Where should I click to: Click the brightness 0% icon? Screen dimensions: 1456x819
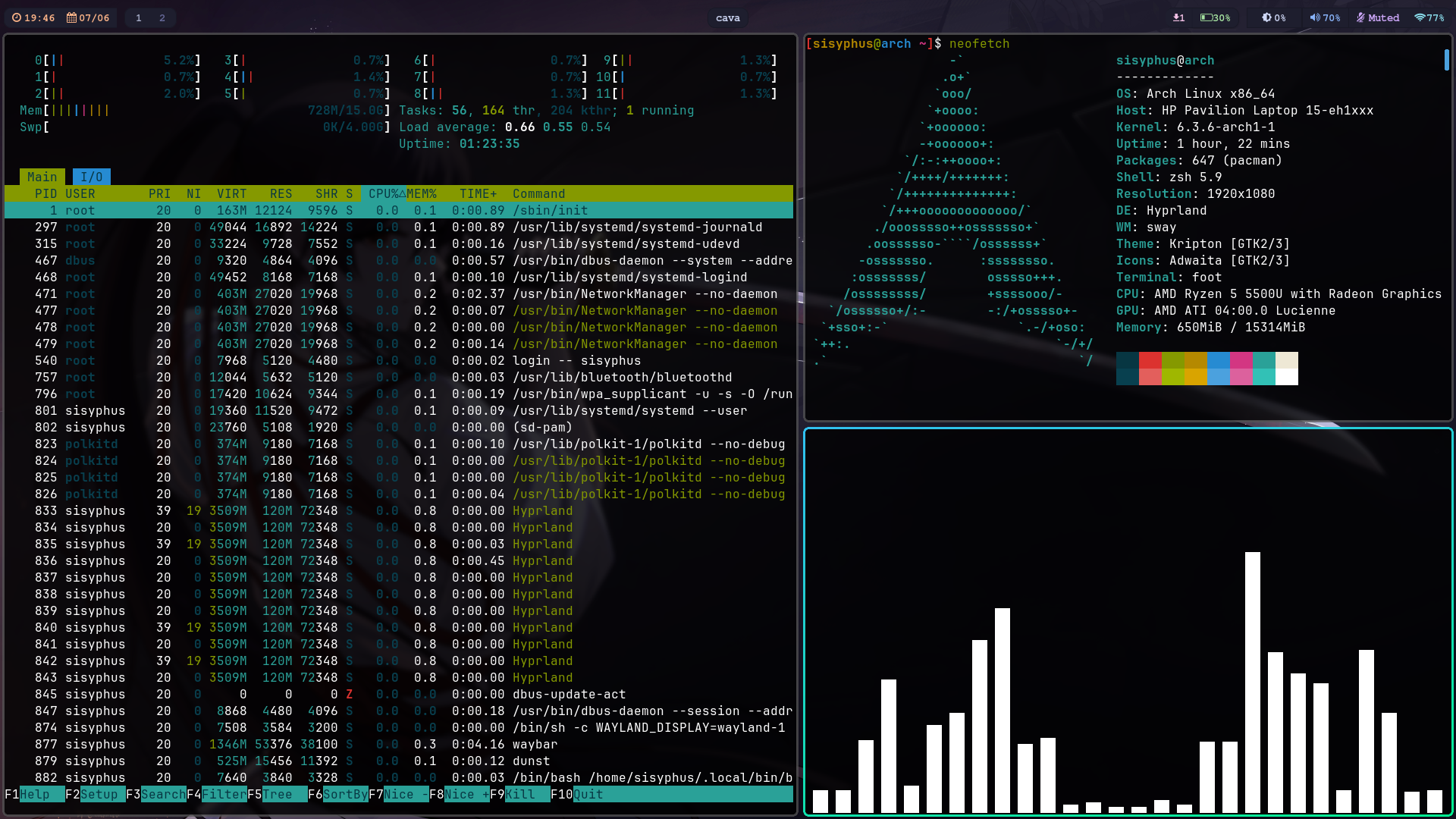(x=1266, y=17)
